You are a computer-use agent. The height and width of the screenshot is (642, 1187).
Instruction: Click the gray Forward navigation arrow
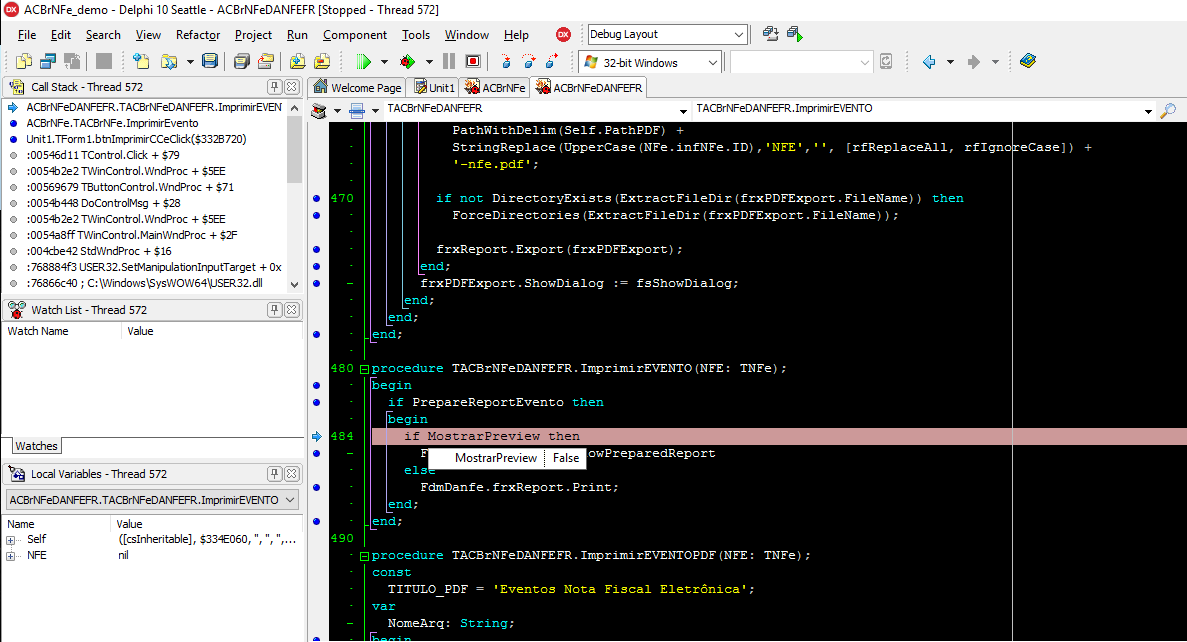coord(974,62)
